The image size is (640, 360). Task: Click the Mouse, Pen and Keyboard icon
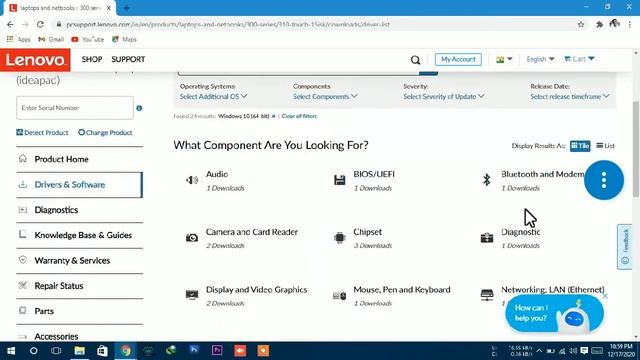(x=339, y=295)
